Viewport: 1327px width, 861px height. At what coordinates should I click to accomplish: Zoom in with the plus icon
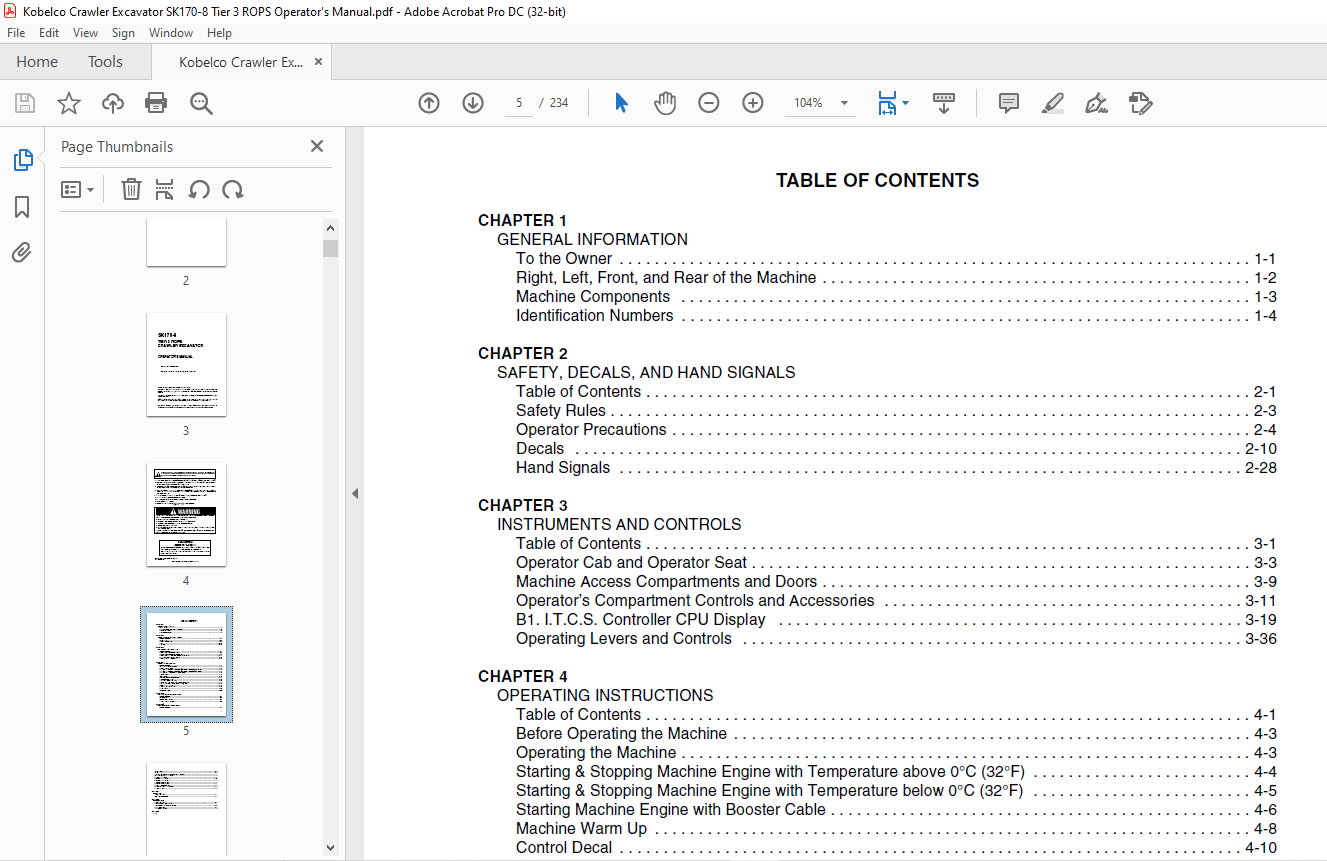(753, 103)
